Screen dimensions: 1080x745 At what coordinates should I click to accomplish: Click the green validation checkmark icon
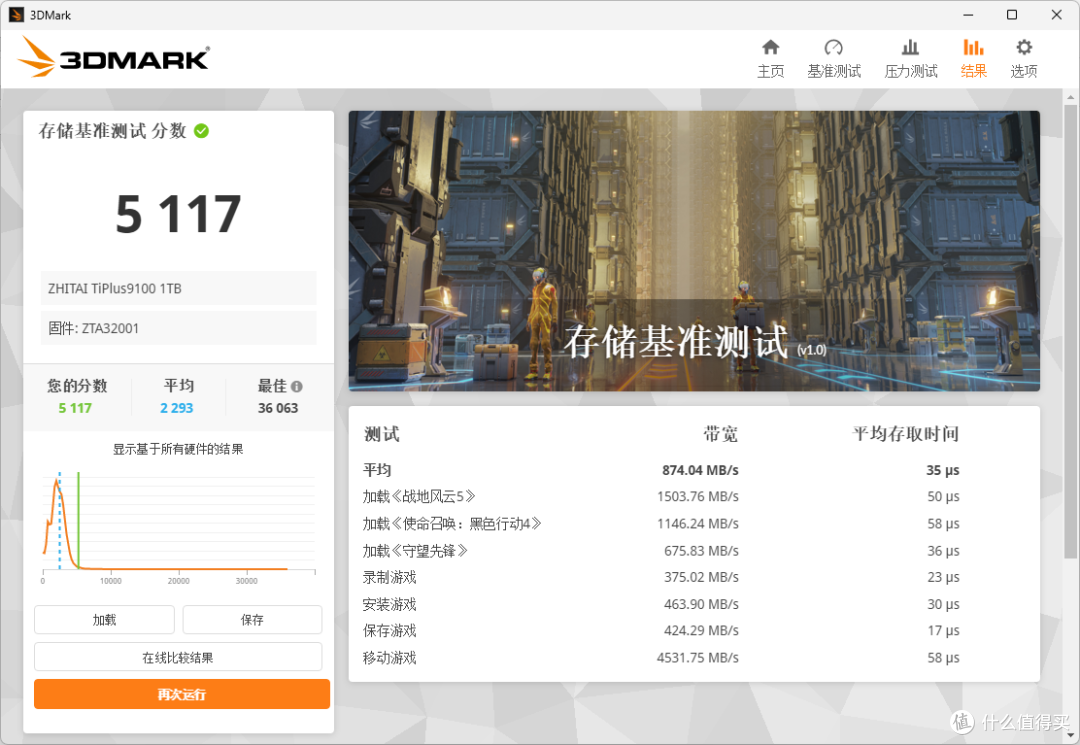(201, 131)
